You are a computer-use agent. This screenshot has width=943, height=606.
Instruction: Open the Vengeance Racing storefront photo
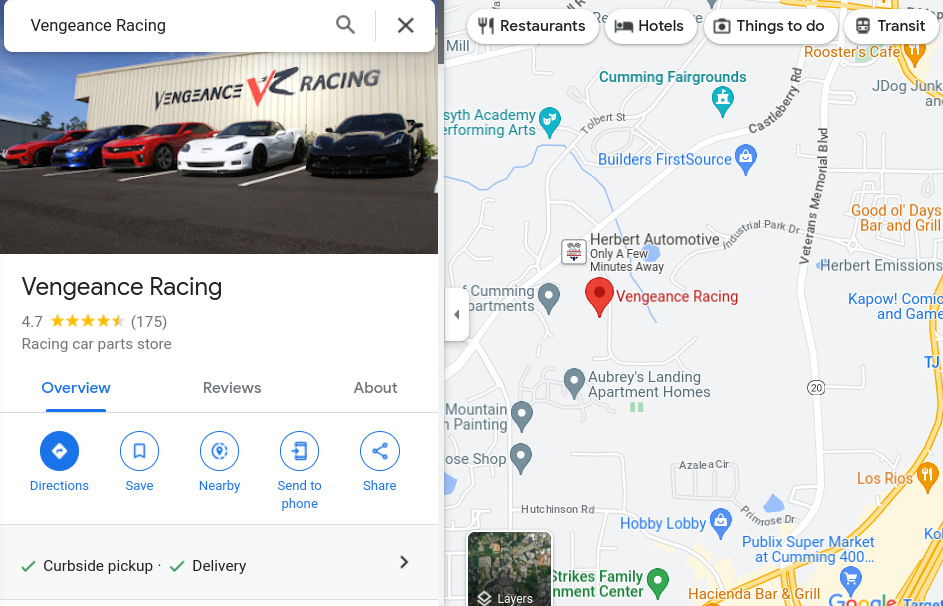pyautogui.click(x=219, y=153)
